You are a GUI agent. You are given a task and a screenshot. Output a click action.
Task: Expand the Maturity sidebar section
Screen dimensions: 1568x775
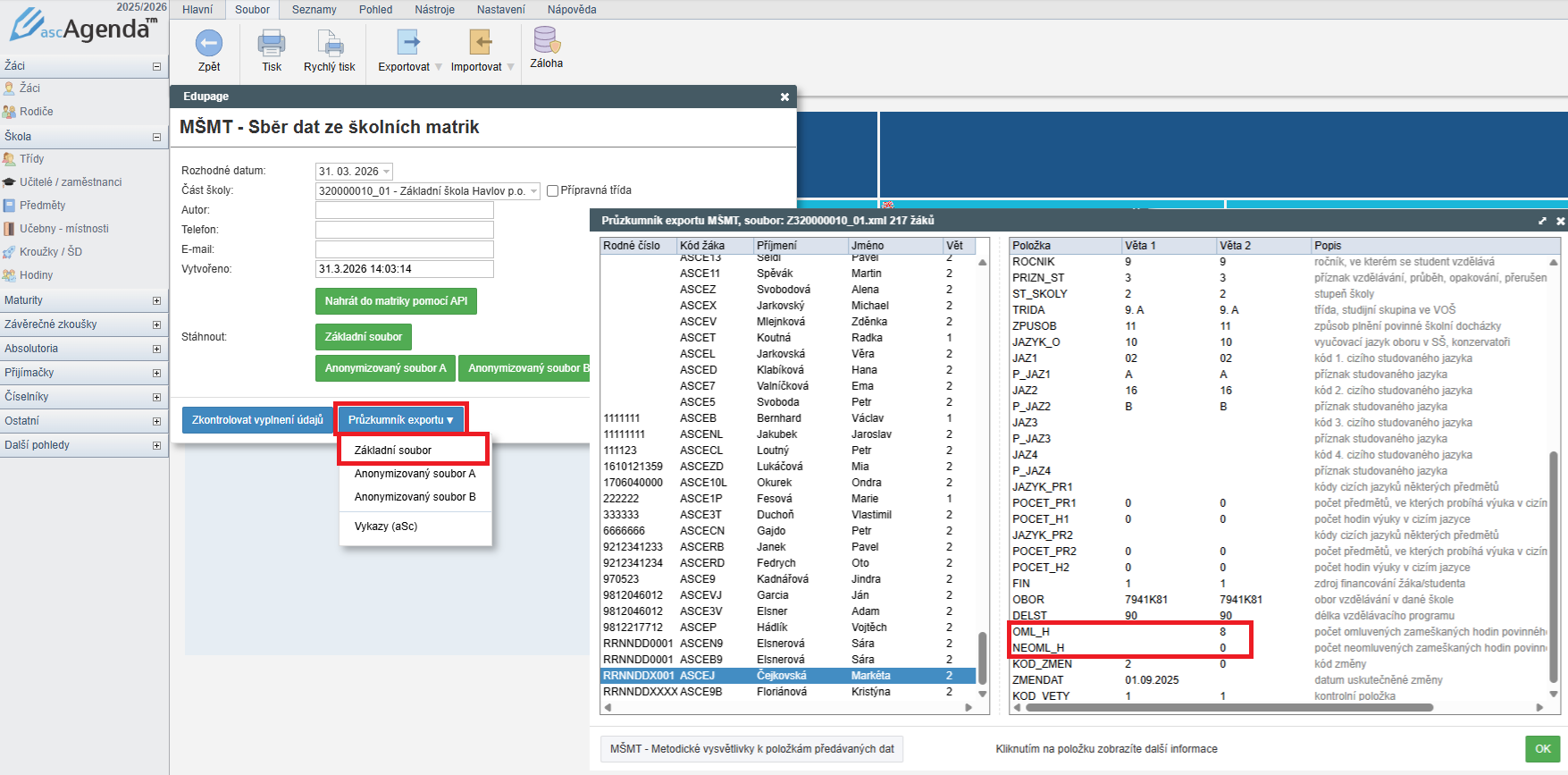click(156, 301)
